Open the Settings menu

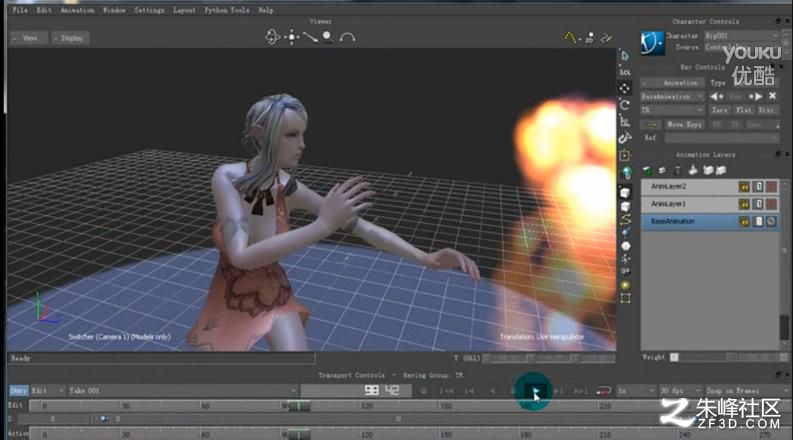[149, 10]
